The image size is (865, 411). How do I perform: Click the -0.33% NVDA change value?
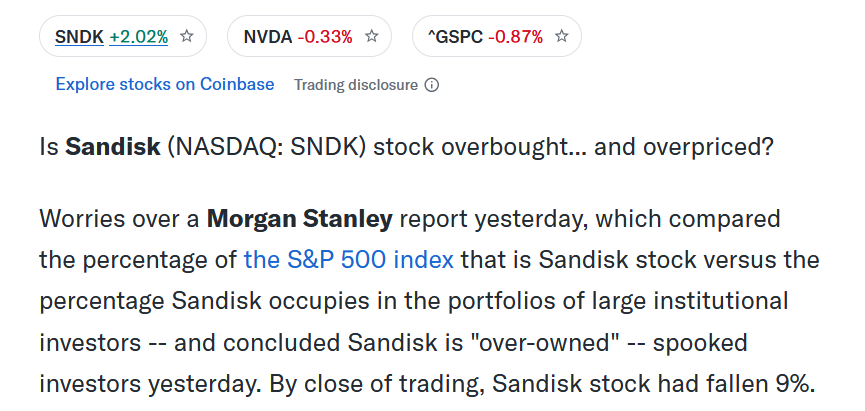pyautogui.click(x=325, y=37)
